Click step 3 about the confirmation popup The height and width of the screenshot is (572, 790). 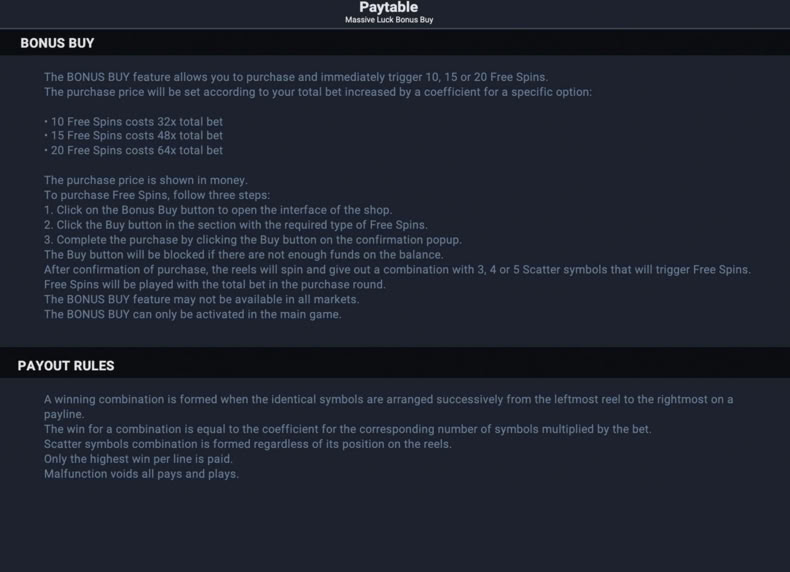[252, 239]
